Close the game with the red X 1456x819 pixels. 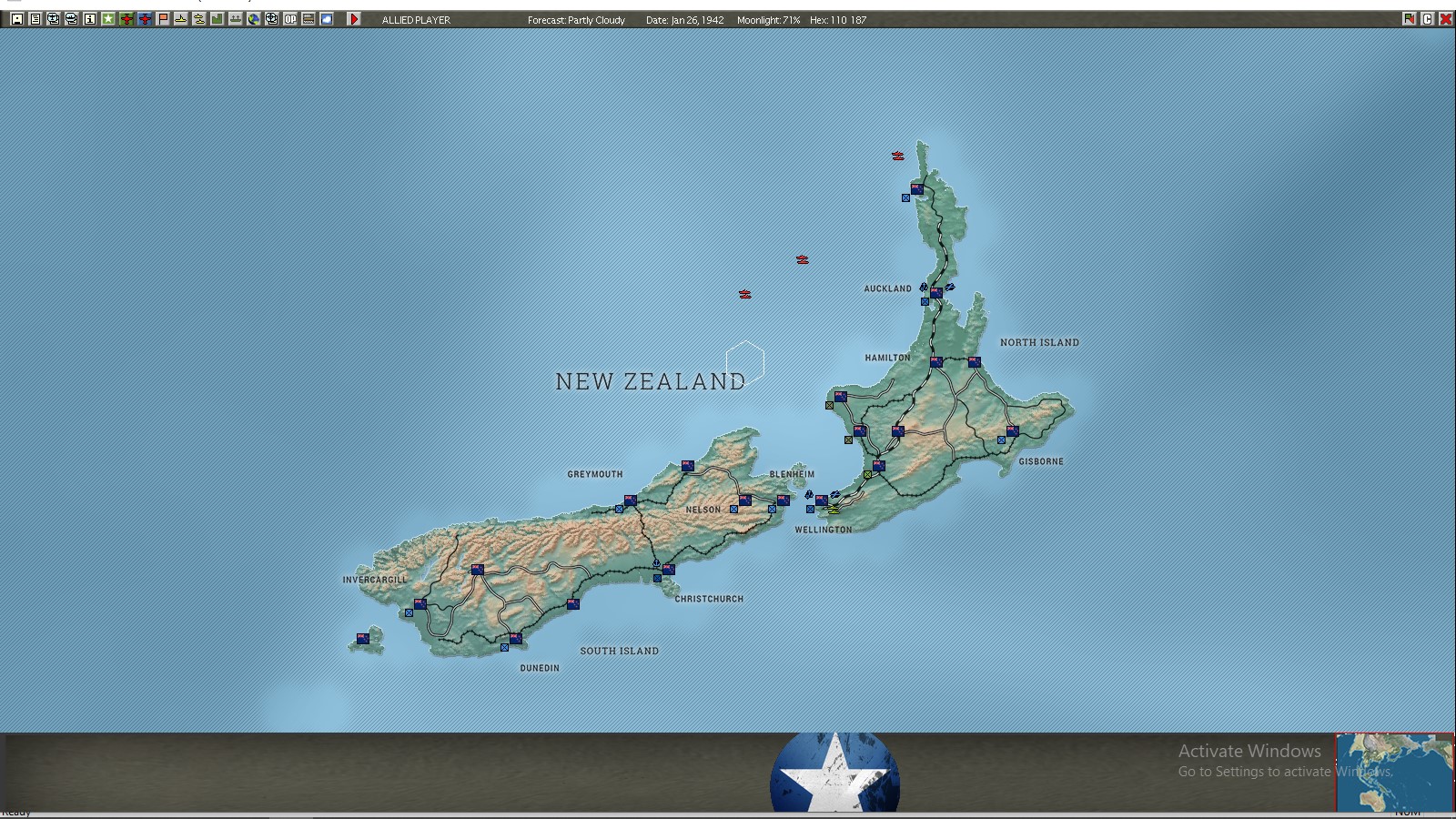[1446, 19]
